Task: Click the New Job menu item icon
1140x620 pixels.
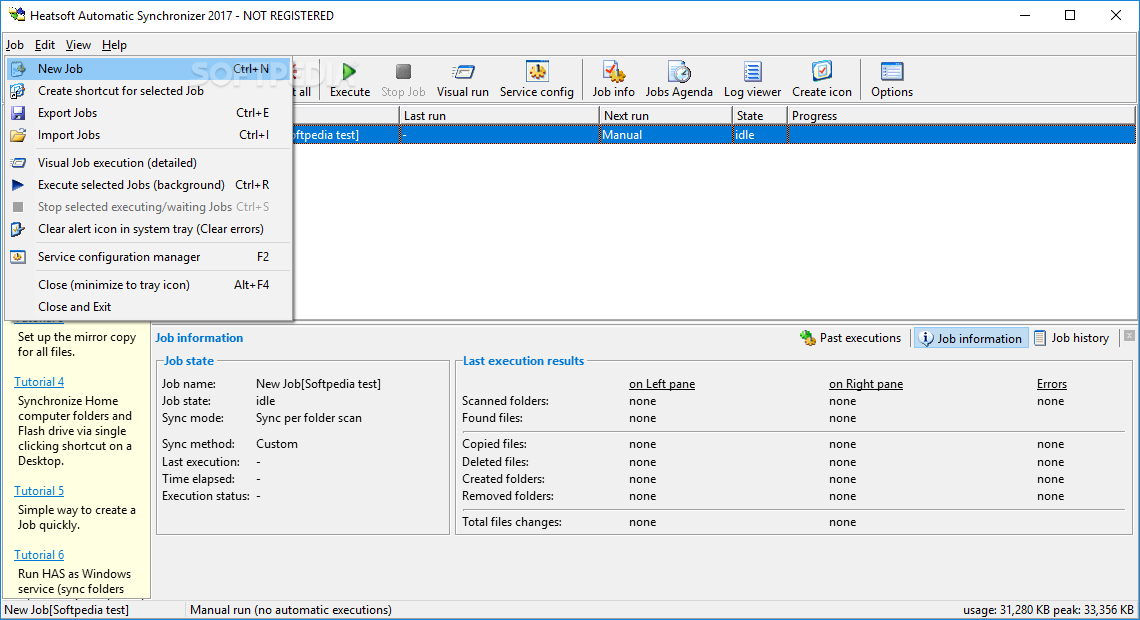Action: (x=18, y=69)
